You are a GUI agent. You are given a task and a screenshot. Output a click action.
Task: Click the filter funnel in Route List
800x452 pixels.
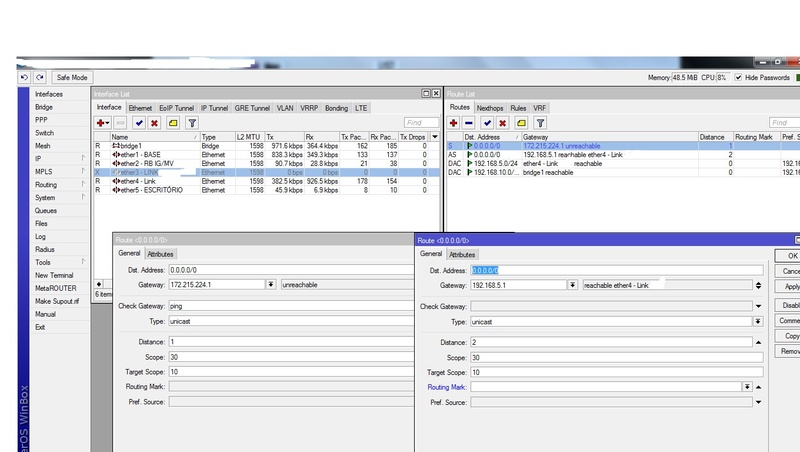tap(541, 122)
